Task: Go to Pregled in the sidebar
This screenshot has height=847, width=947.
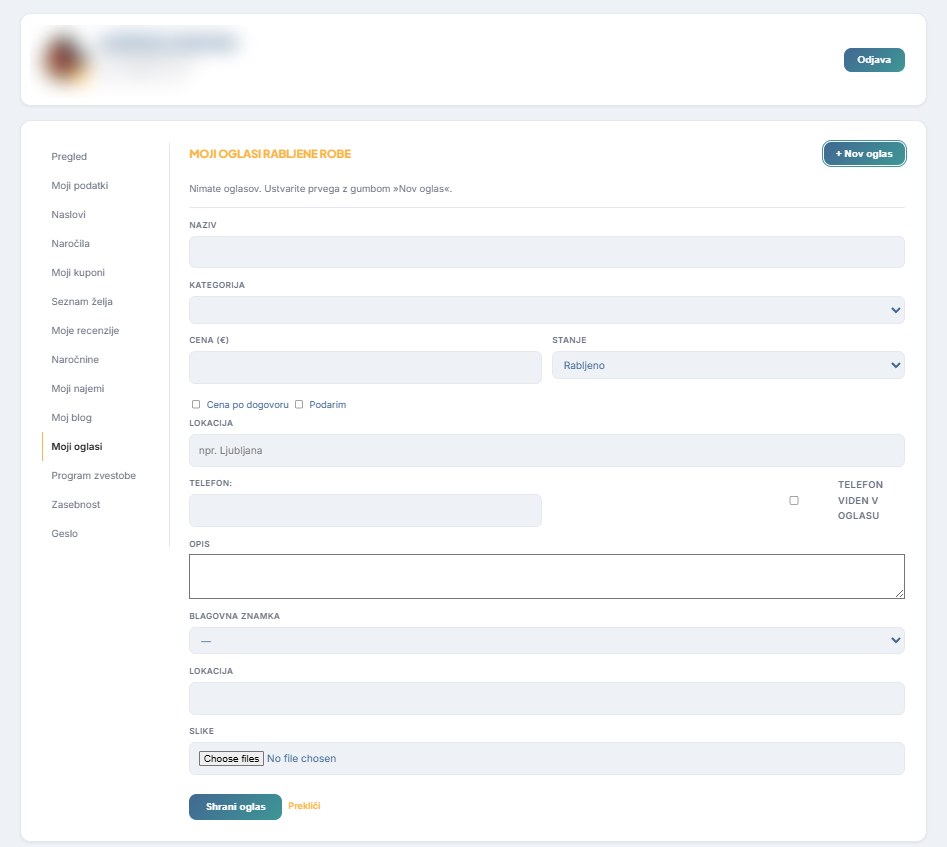Action: click(x=69, y=156)
